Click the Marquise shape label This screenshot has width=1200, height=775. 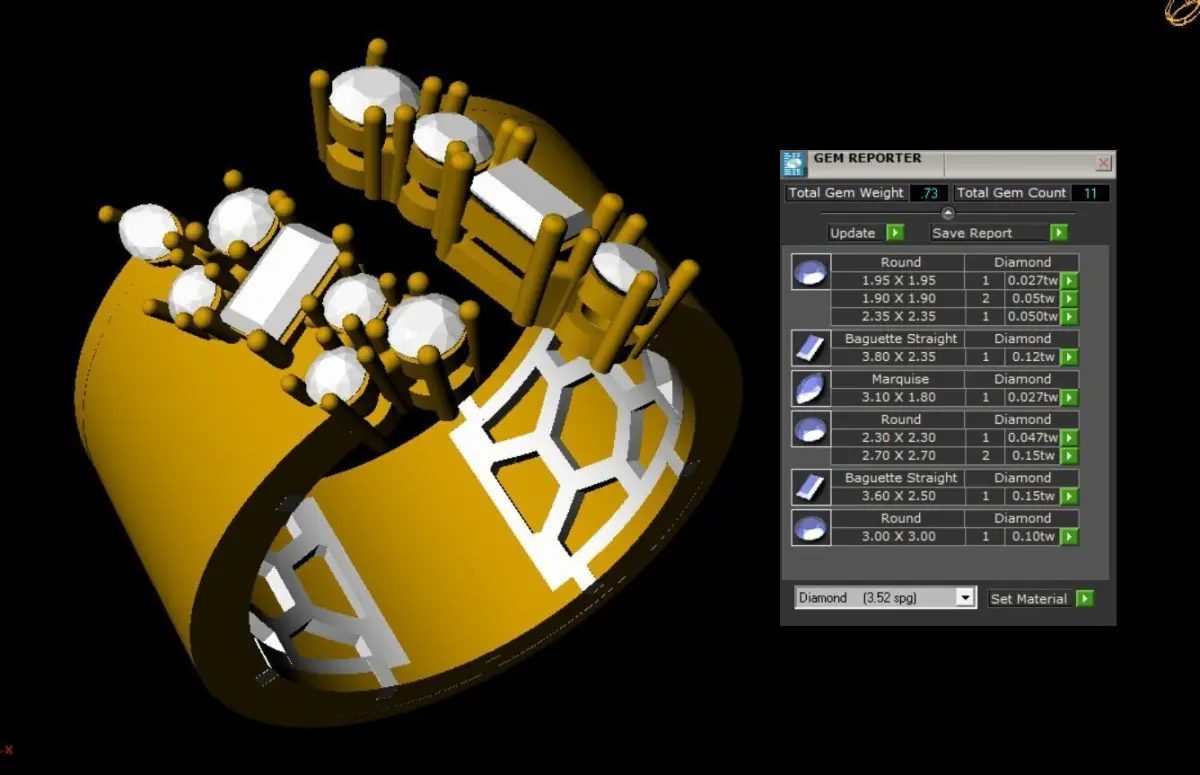[900, 379]
